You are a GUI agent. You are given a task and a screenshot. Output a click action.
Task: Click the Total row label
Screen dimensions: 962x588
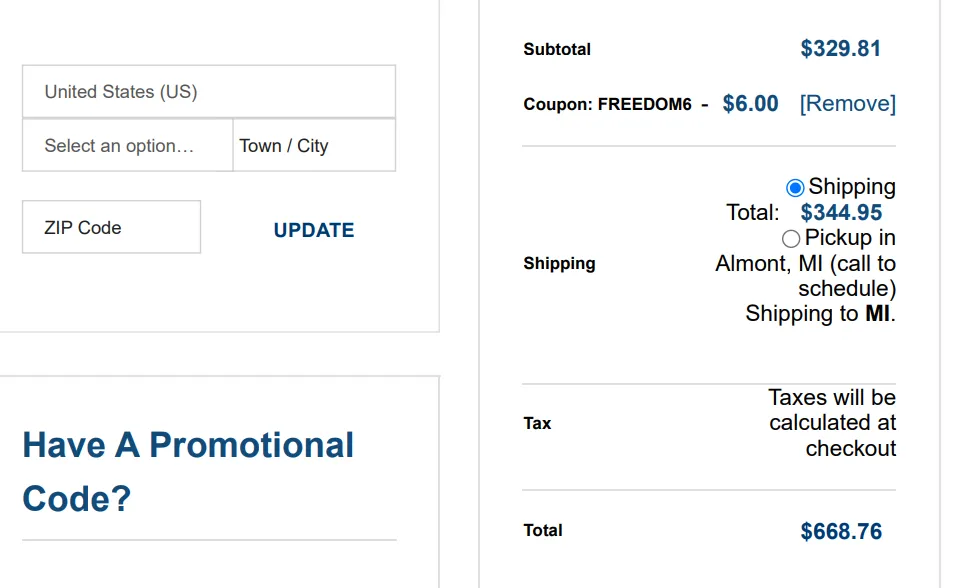click(x=543, y=531)
